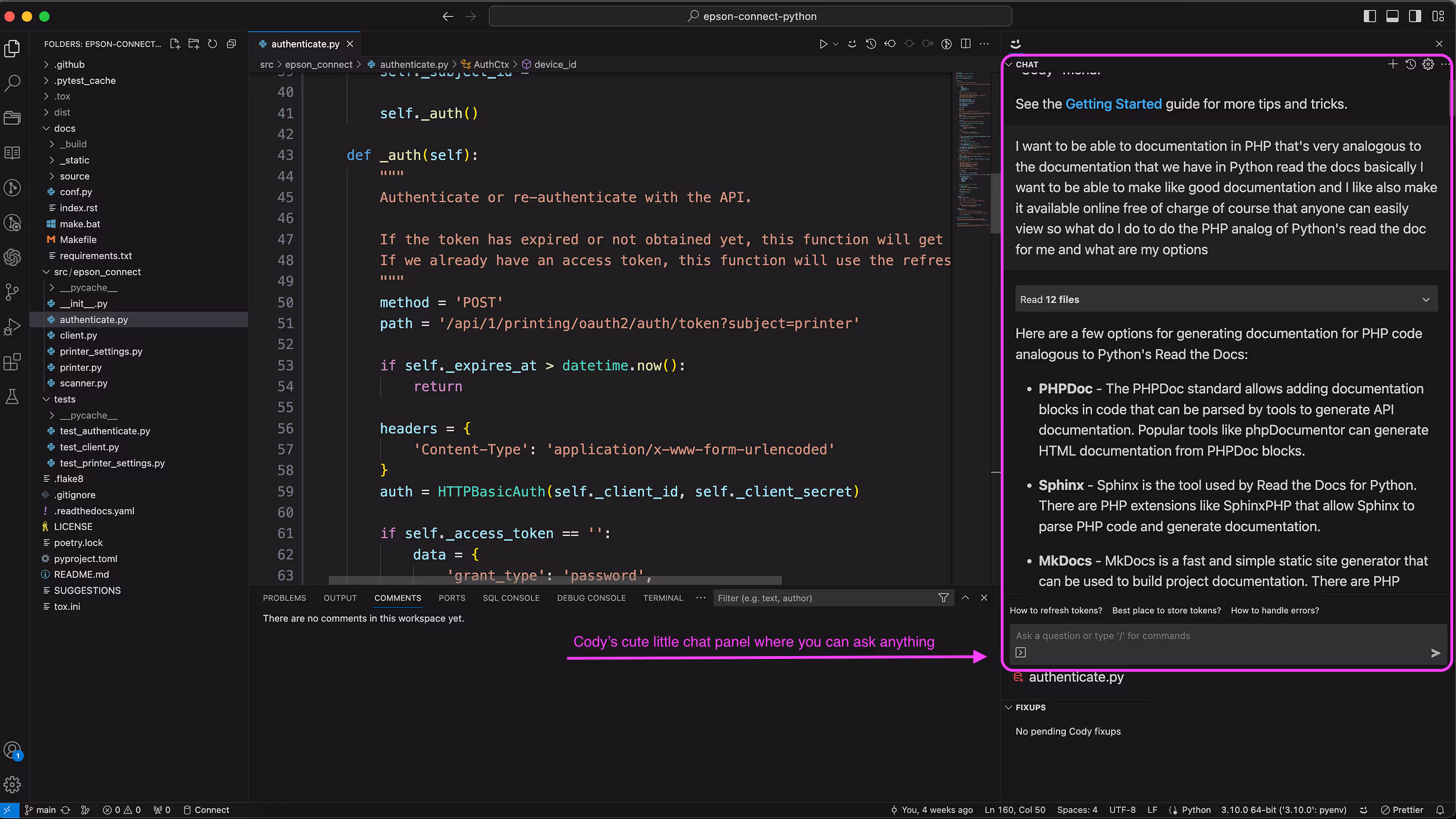Run the Python file with the play icon
The height and width of the screenshot is (819, 1456).
pyautogui.click(x=823, y=44)
